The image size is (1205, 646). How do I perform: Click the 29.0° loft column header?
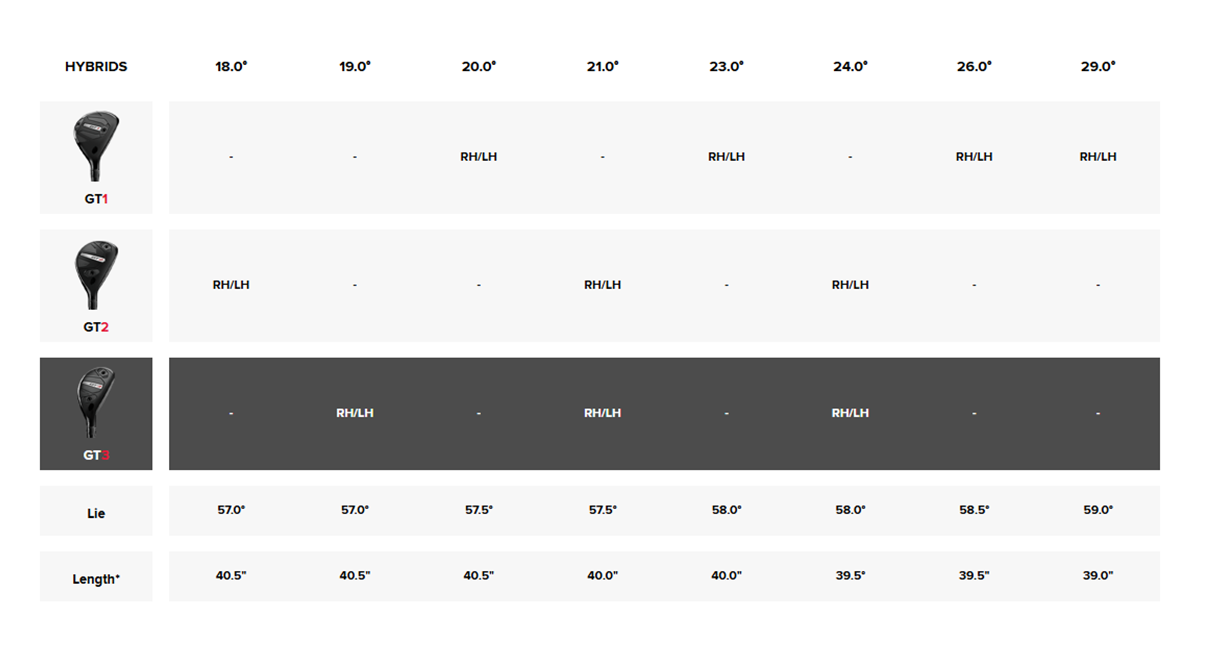pos(1098,66)
